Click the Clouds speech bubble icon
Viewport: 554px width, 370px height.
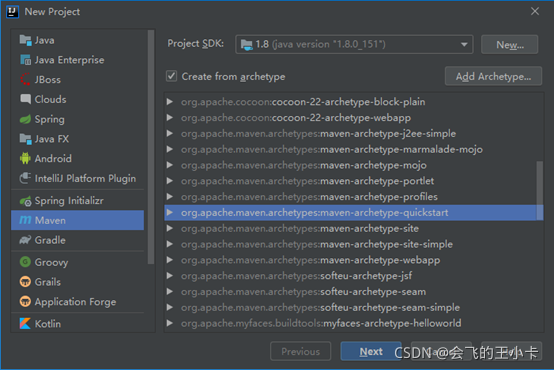coord(25,99)
